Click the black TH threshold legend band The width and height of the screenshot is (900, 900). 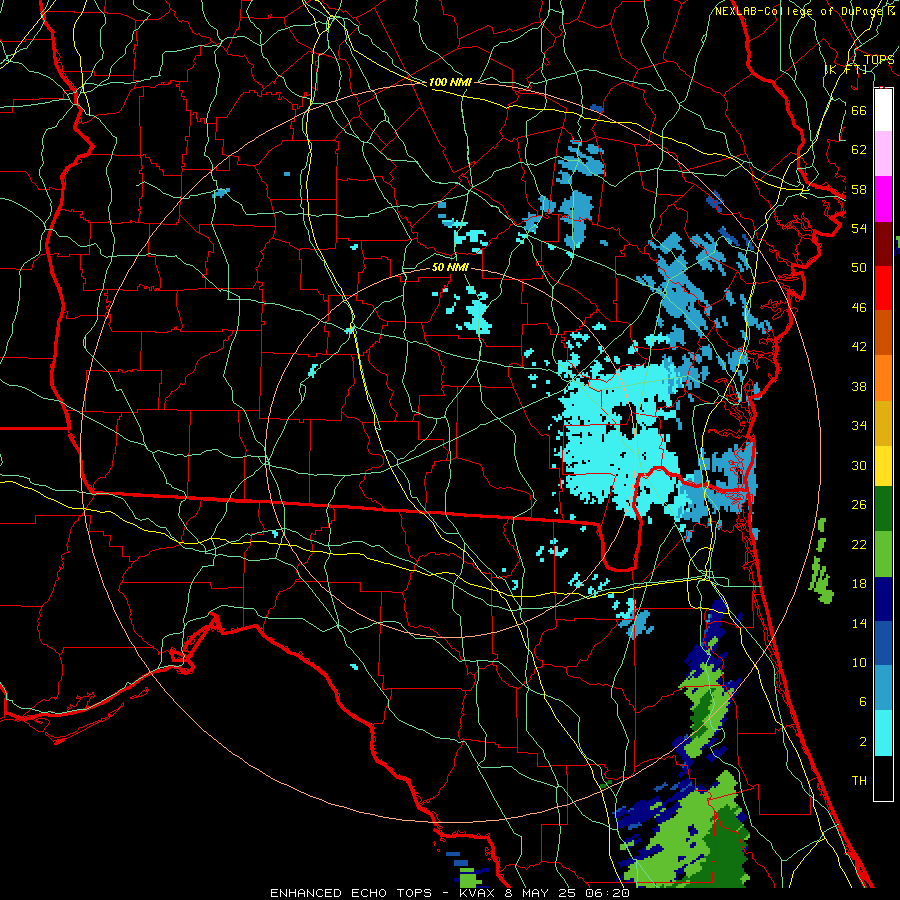[883, 778]
